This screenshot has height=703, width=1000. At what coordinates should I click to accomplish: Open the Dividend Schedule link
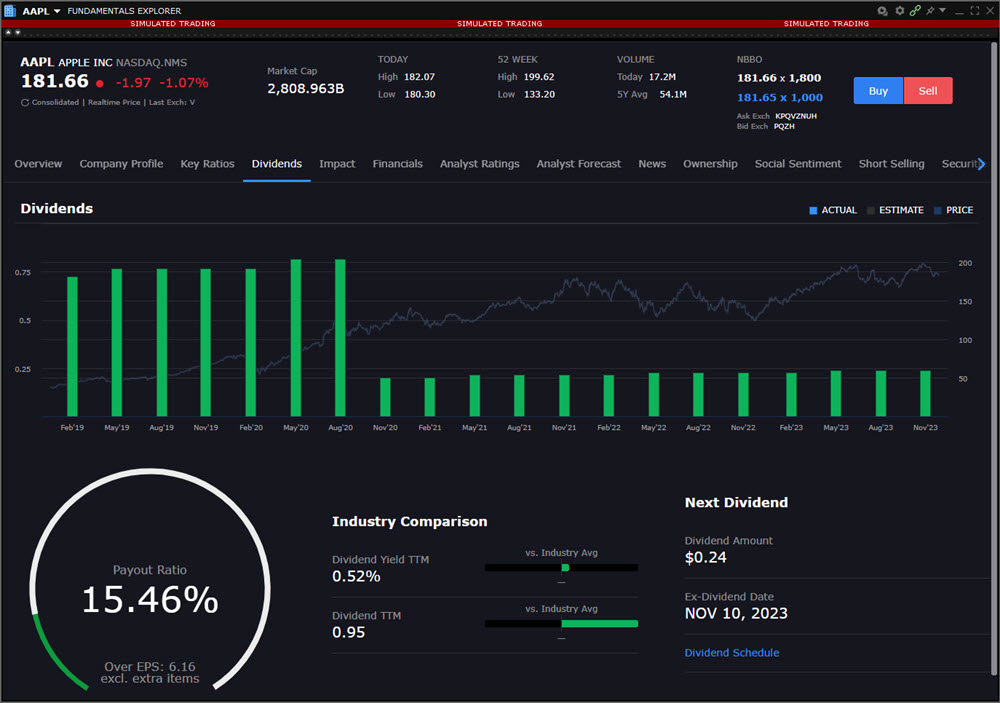coord(732,653)
